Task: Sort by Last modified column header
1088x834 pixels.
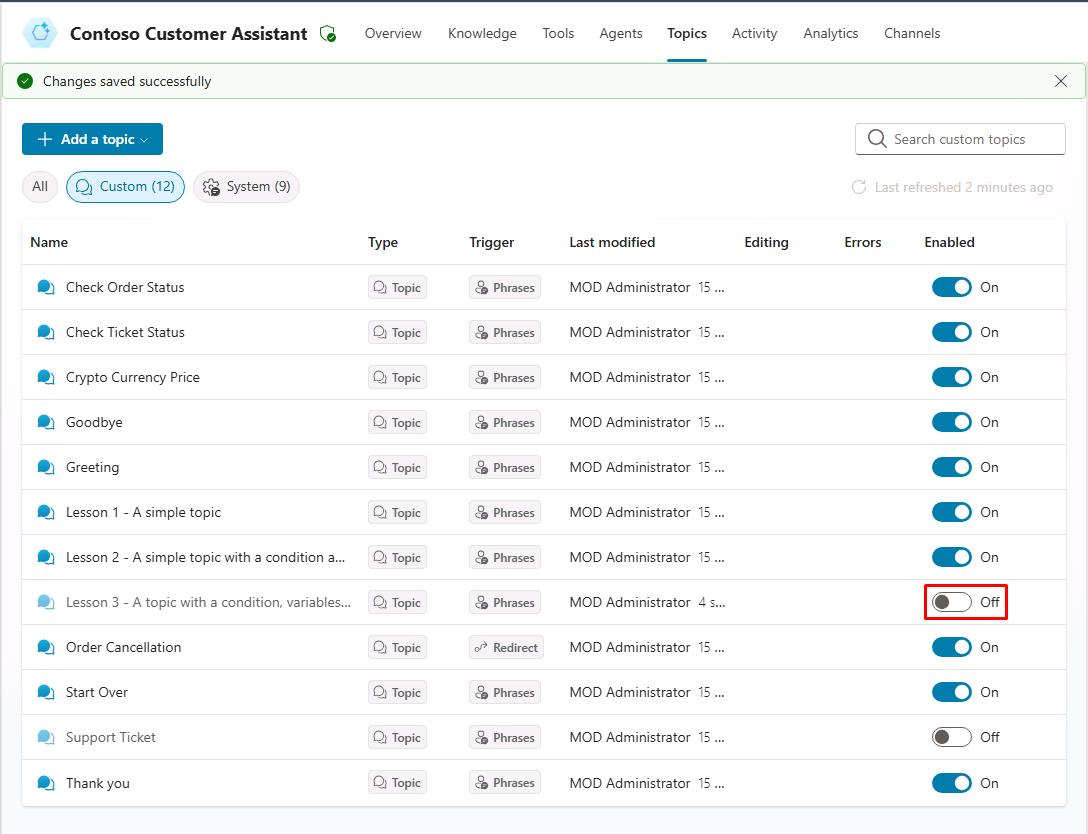Action: tap(612, 242)
